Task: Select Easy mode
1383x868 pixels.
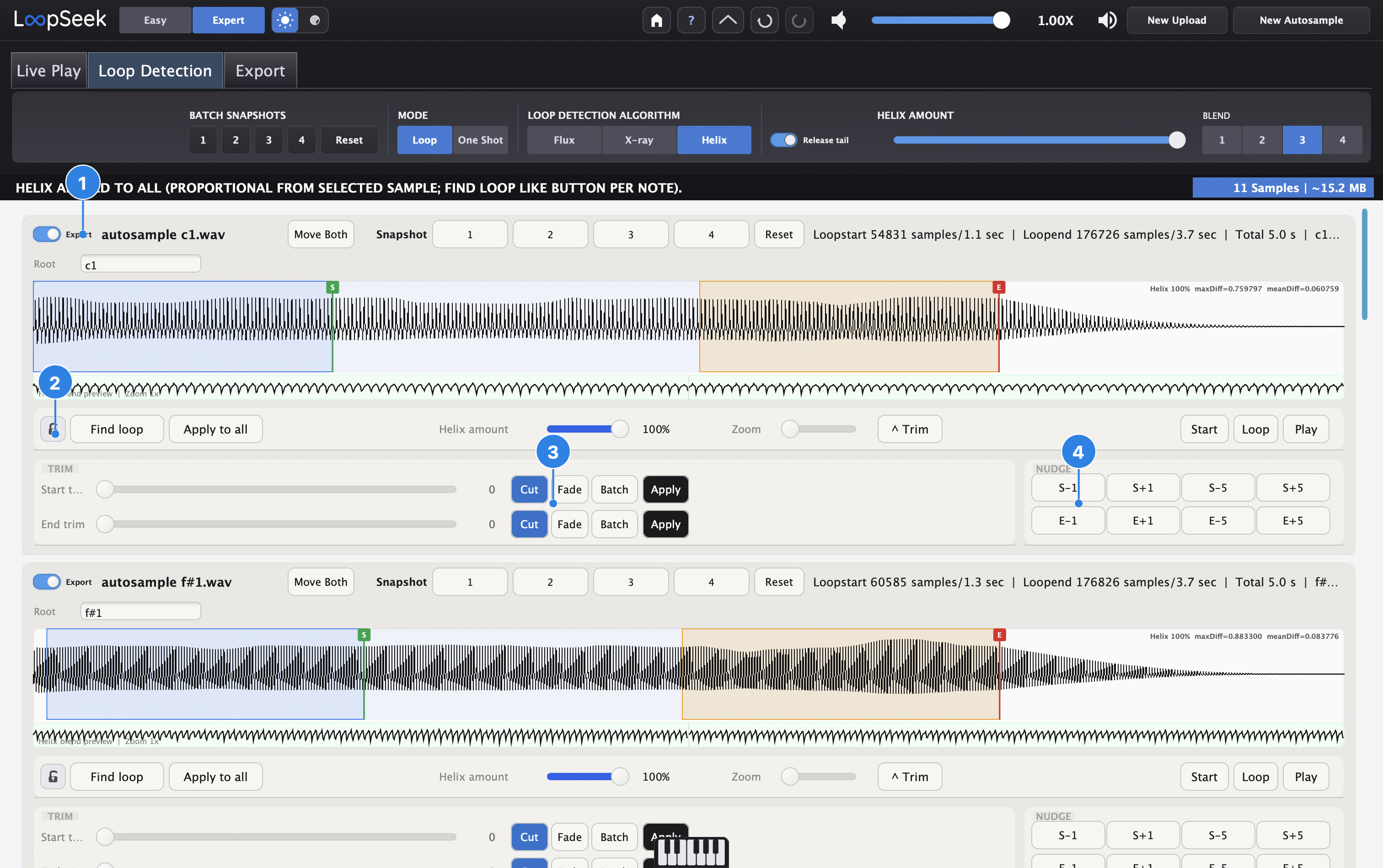Action: [x=155, y=20]
